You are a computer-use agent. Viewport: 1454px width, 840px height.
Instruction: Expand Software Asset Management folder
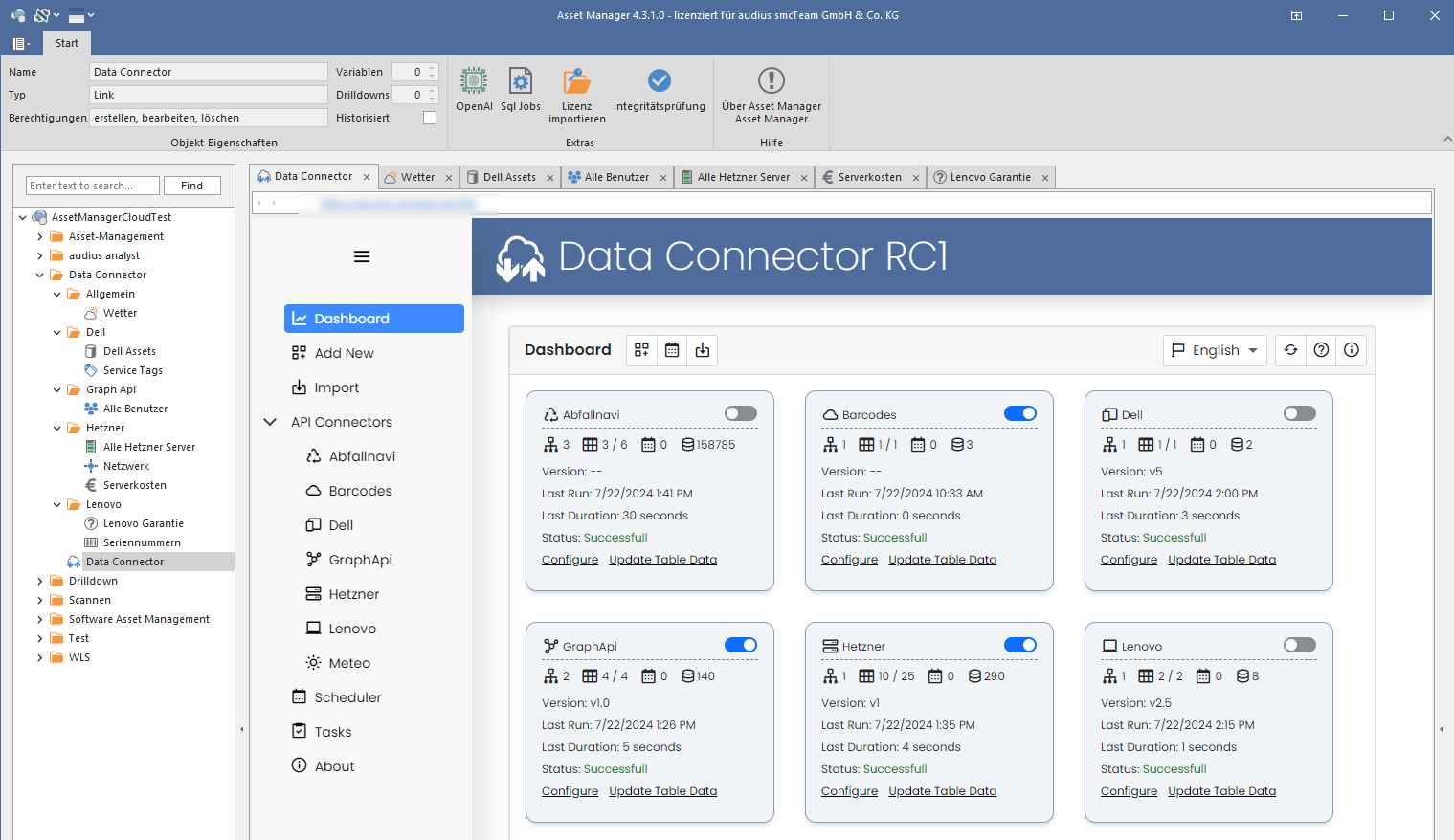(40, 619)
